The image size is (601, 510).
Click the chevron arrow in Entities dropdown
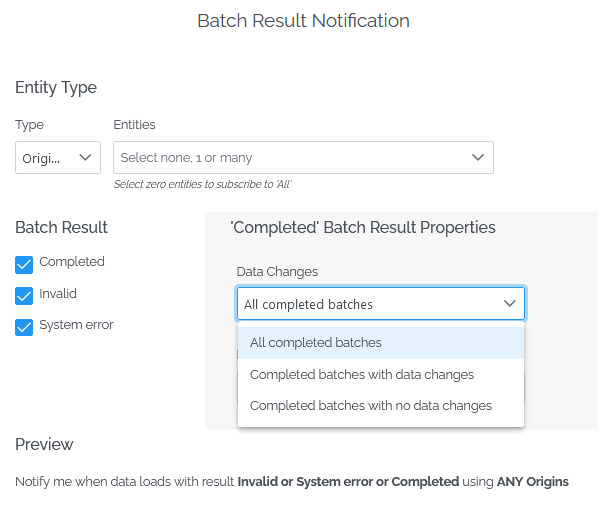point(478,157)
